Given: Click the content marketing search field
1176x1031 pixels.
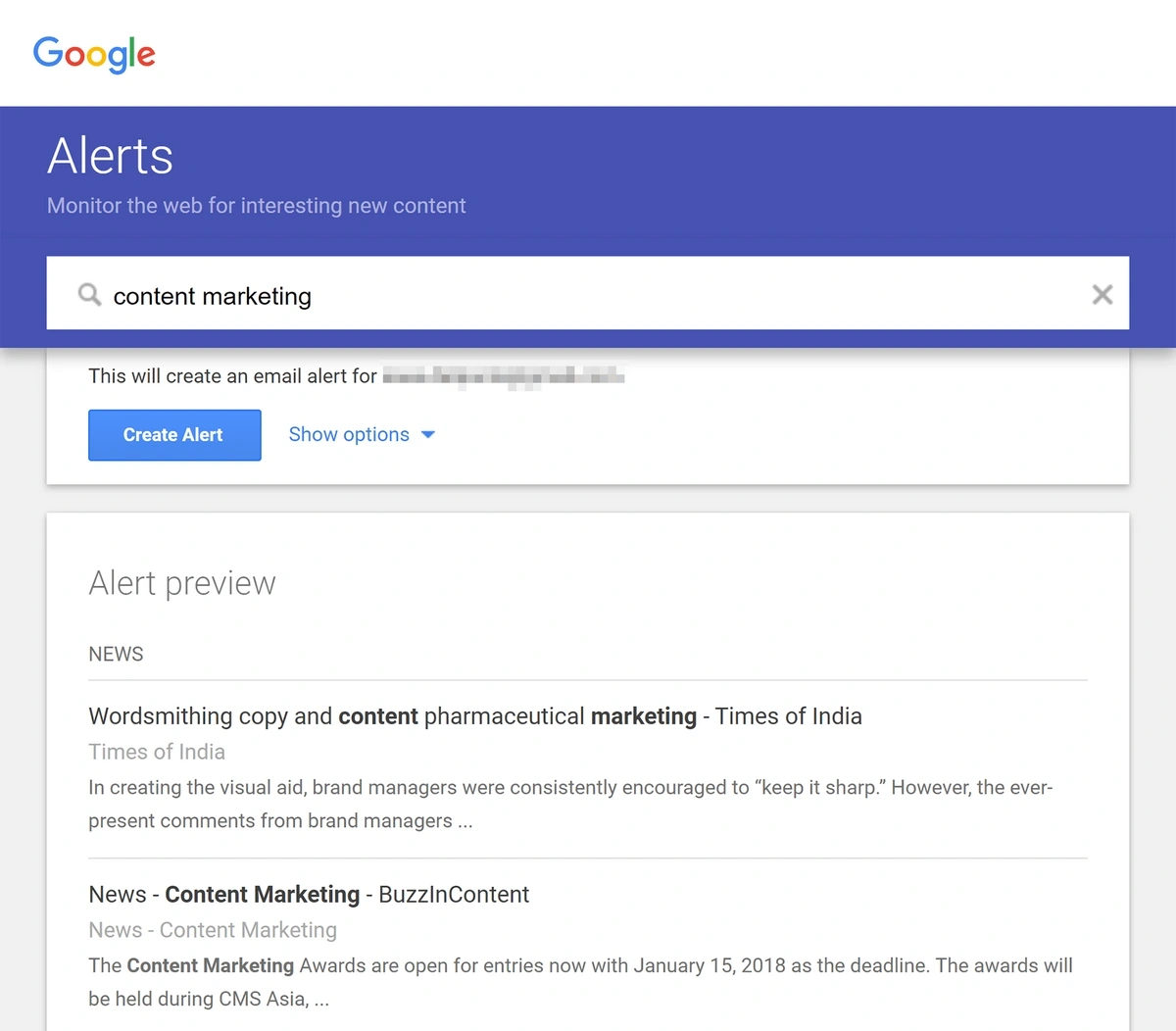Looking at the screenshot, I should point(588,293).
